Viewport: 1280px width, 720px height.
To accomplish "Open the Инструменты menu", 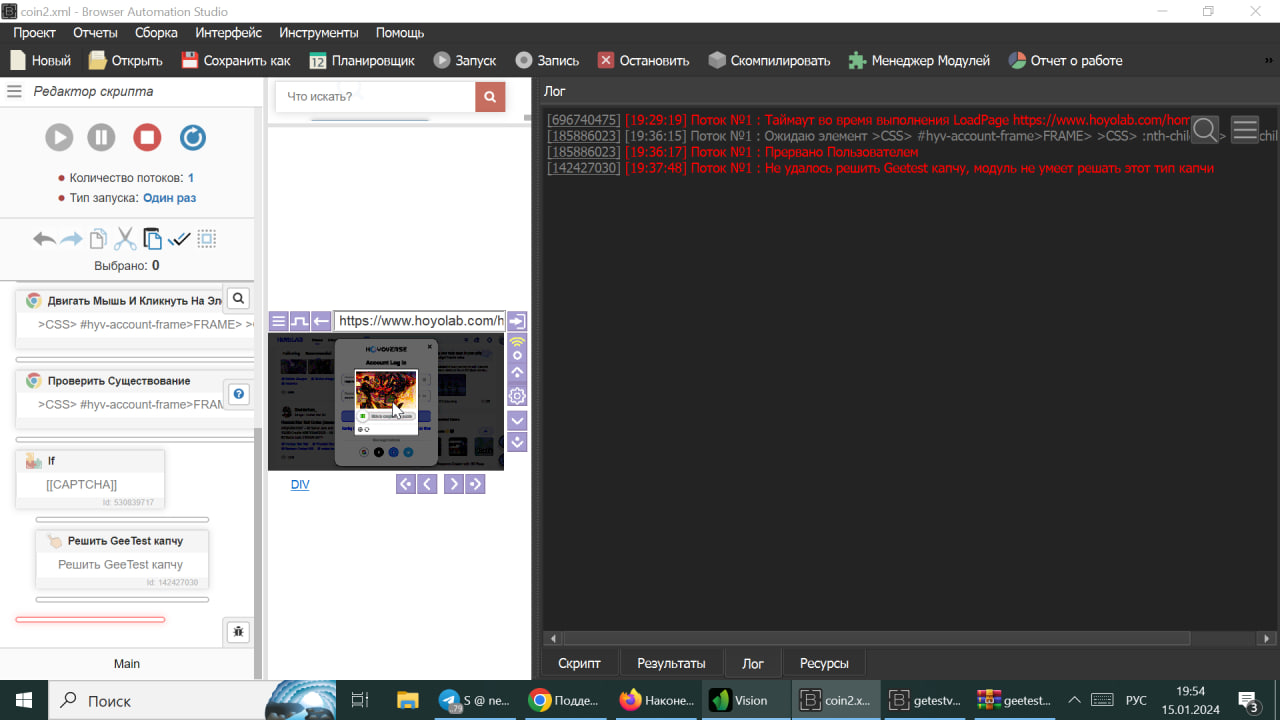I will (318, 33).
